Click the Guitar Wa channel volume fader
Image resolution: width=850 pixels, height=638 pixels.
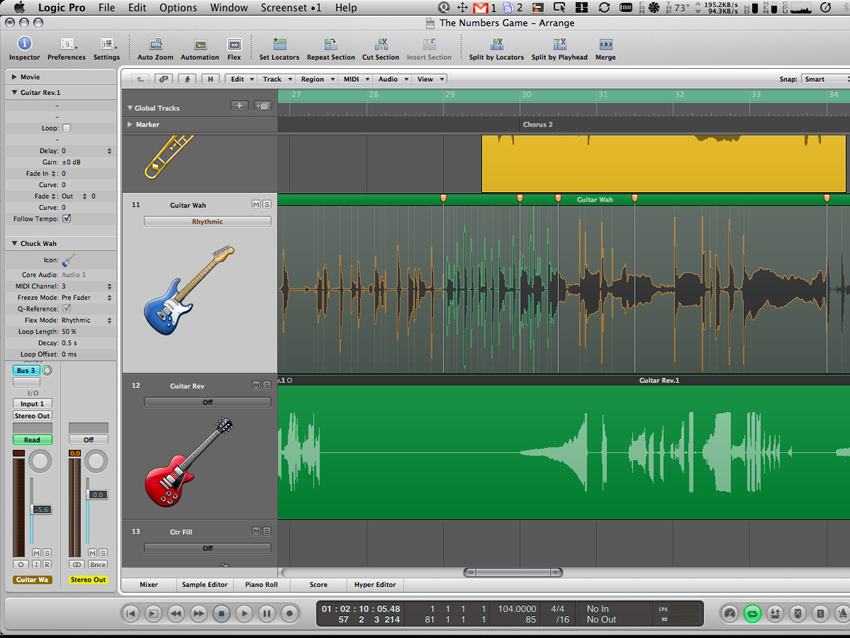pyautogui.click(x=42, y=510)
